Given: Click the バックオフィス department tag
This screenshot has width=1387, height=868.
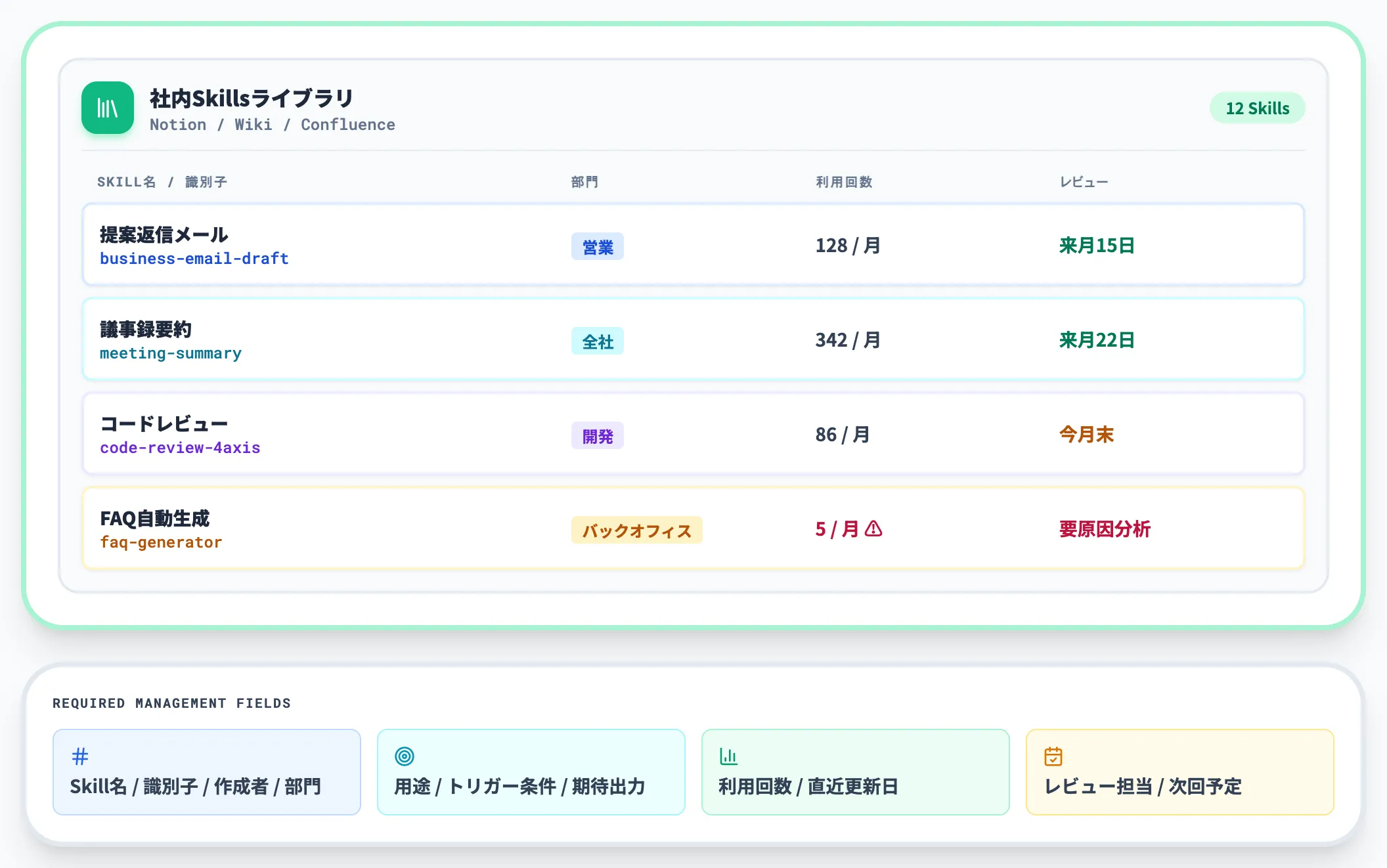Looking at the screenshot, I should pyautogui.click(x=637, y=531).
